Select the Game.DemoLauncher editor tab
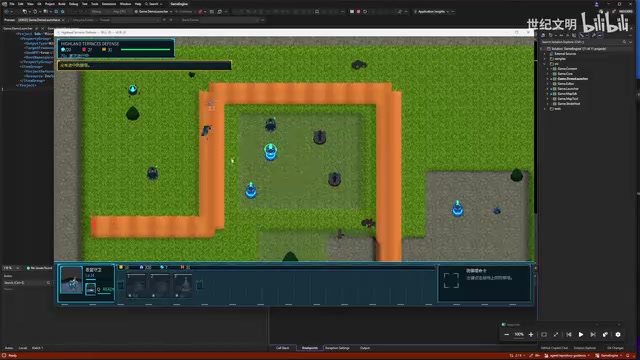This screenshot has height=360, width=640. pyautogui.click(x=18, y=29)
